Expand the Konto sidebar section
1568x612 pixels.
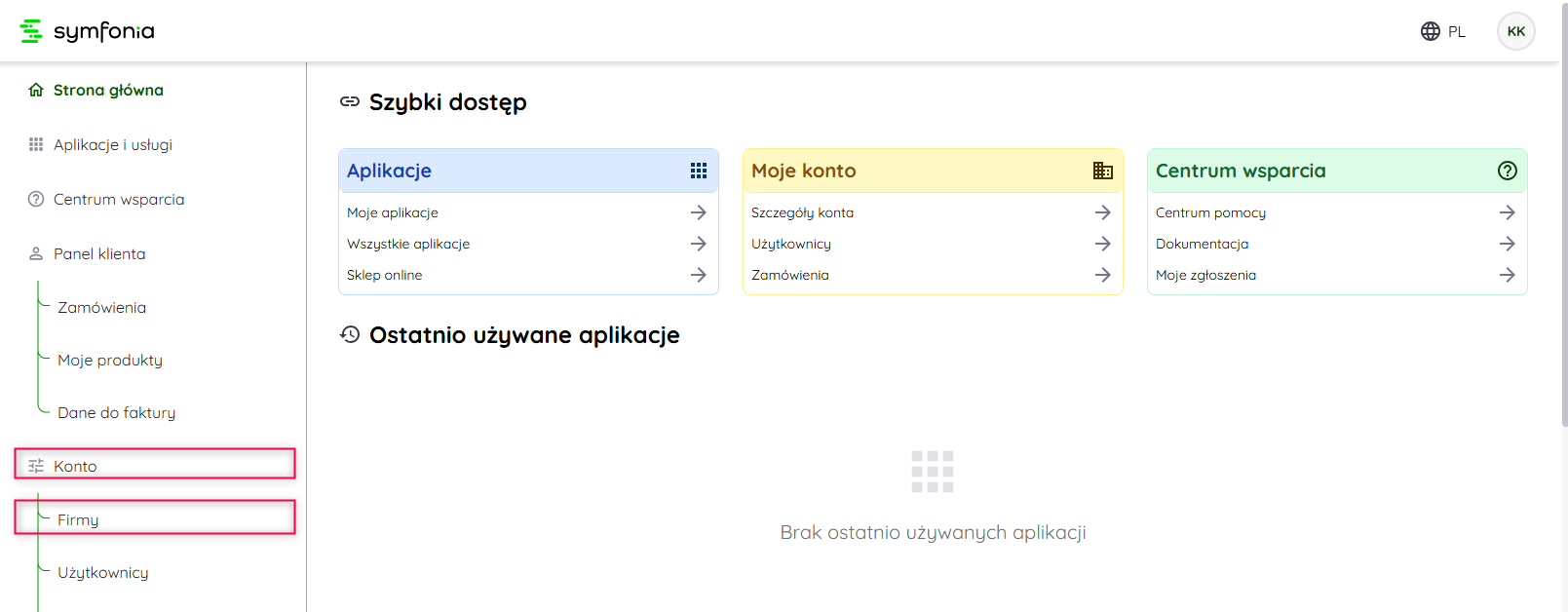tap(75, 466)
